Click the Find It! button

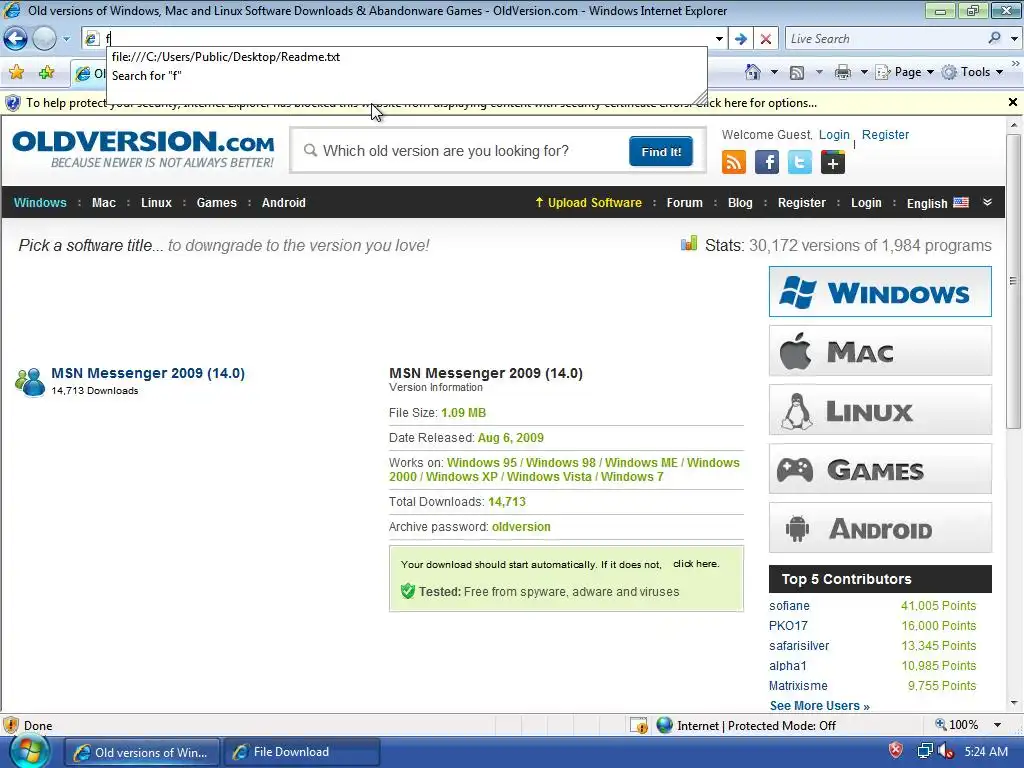point(661,152)
